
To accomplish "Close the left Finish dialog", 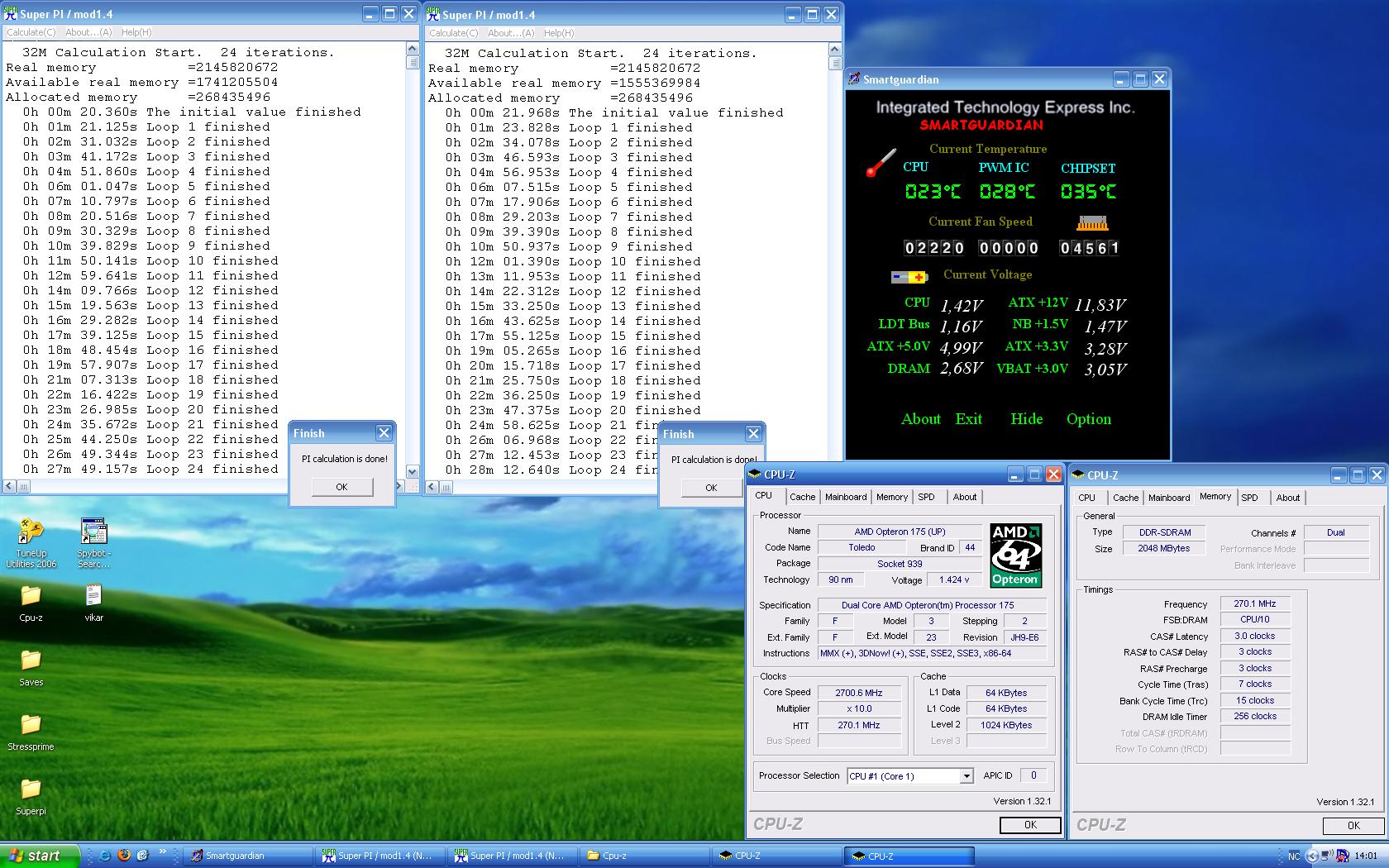I will [x=384, y=432].
